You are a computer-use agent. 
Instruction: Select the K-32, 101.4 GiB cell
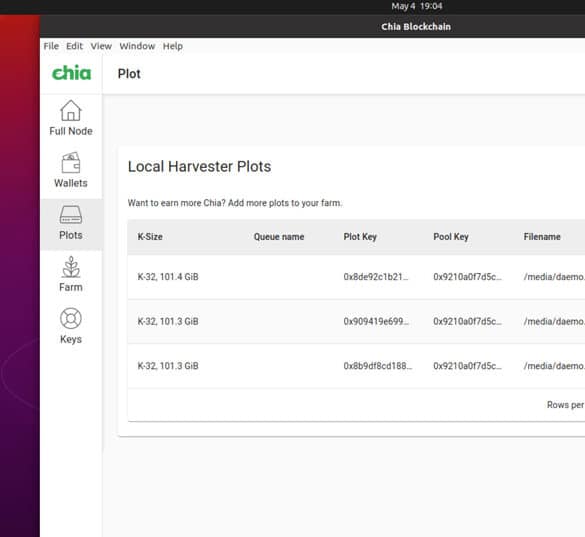coord(168,277)
